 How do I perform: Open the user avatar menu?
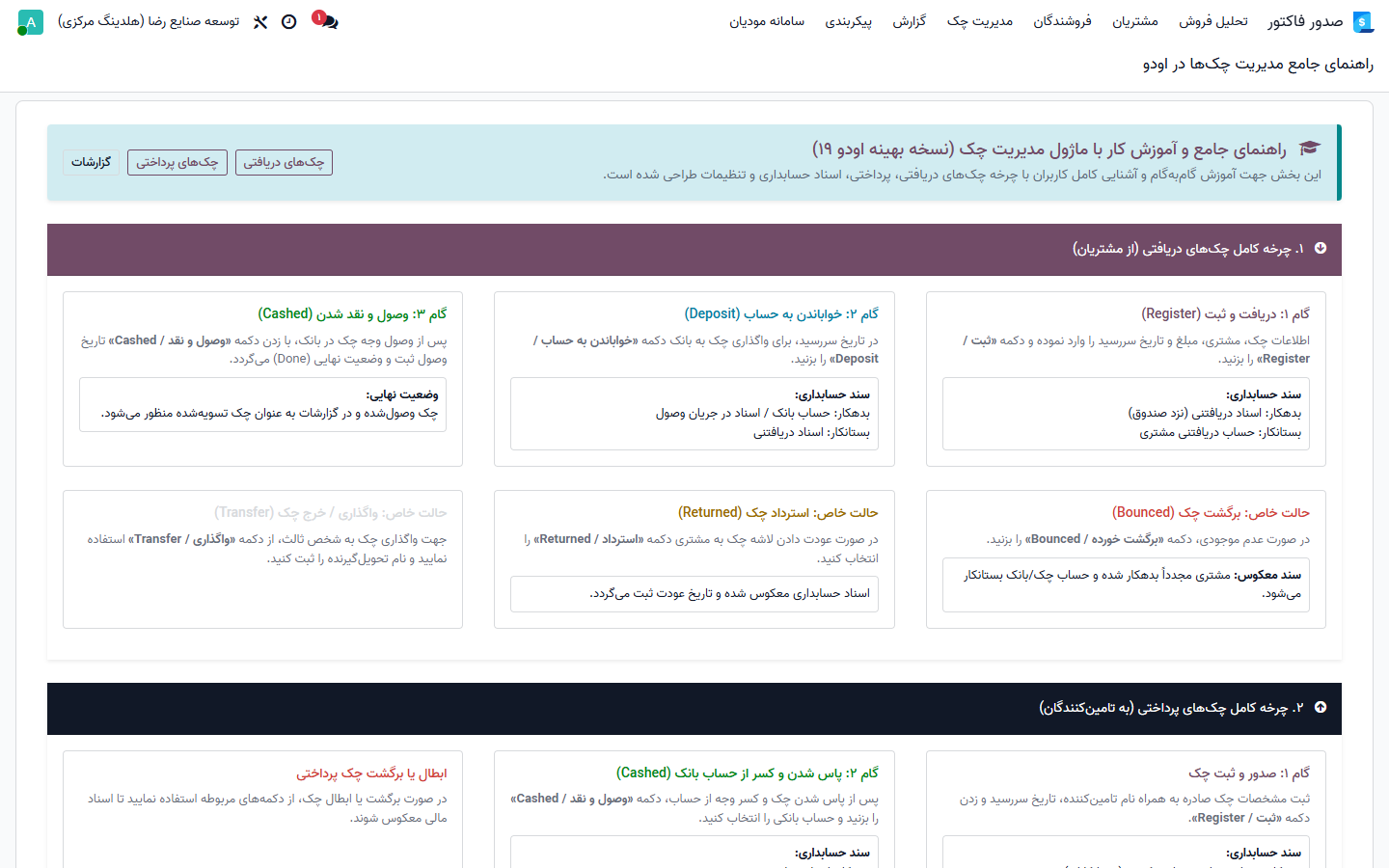(31, 22)
